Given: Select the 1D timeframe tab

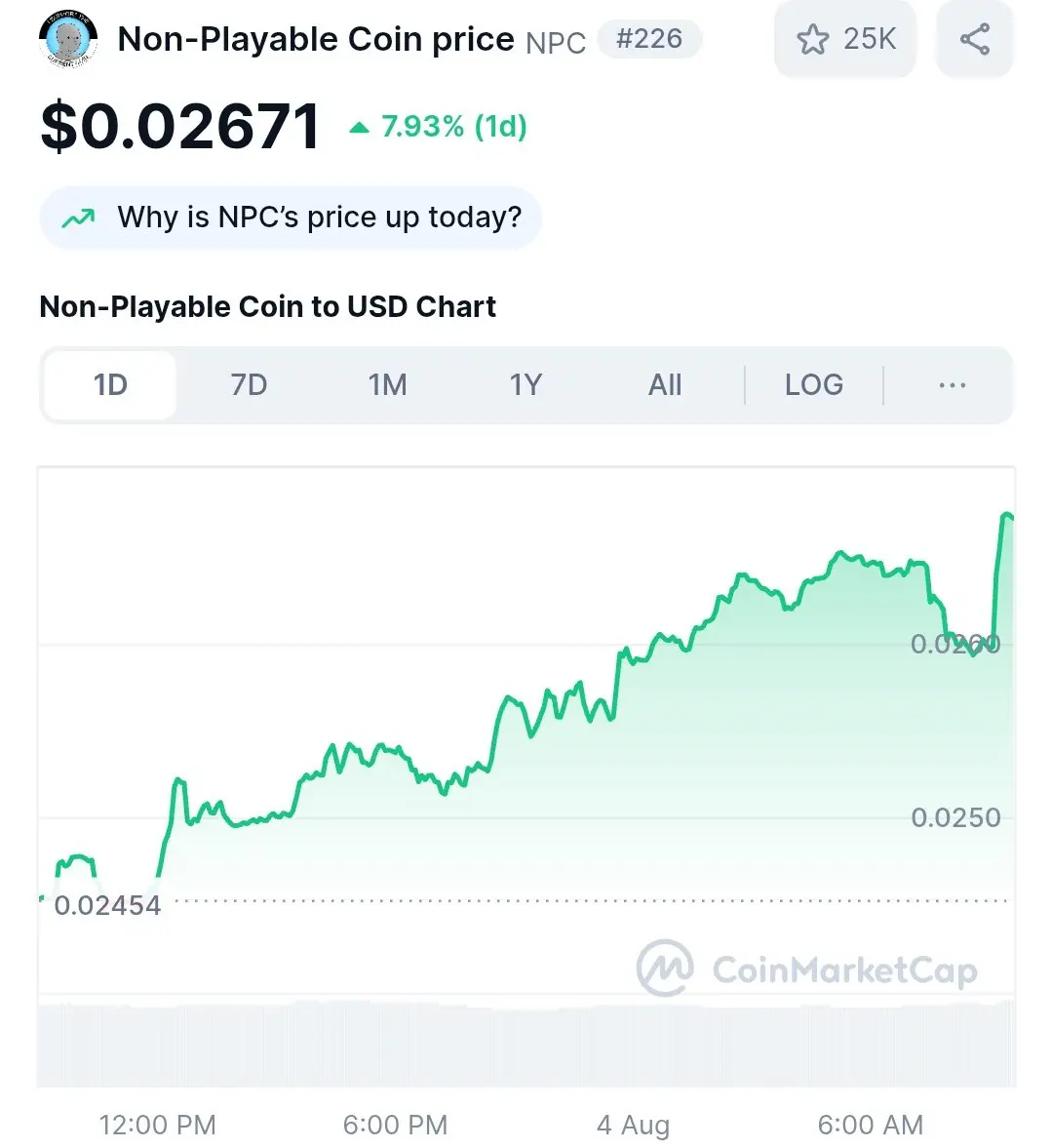Looking at the screenshot, I should tap(110, 385).
